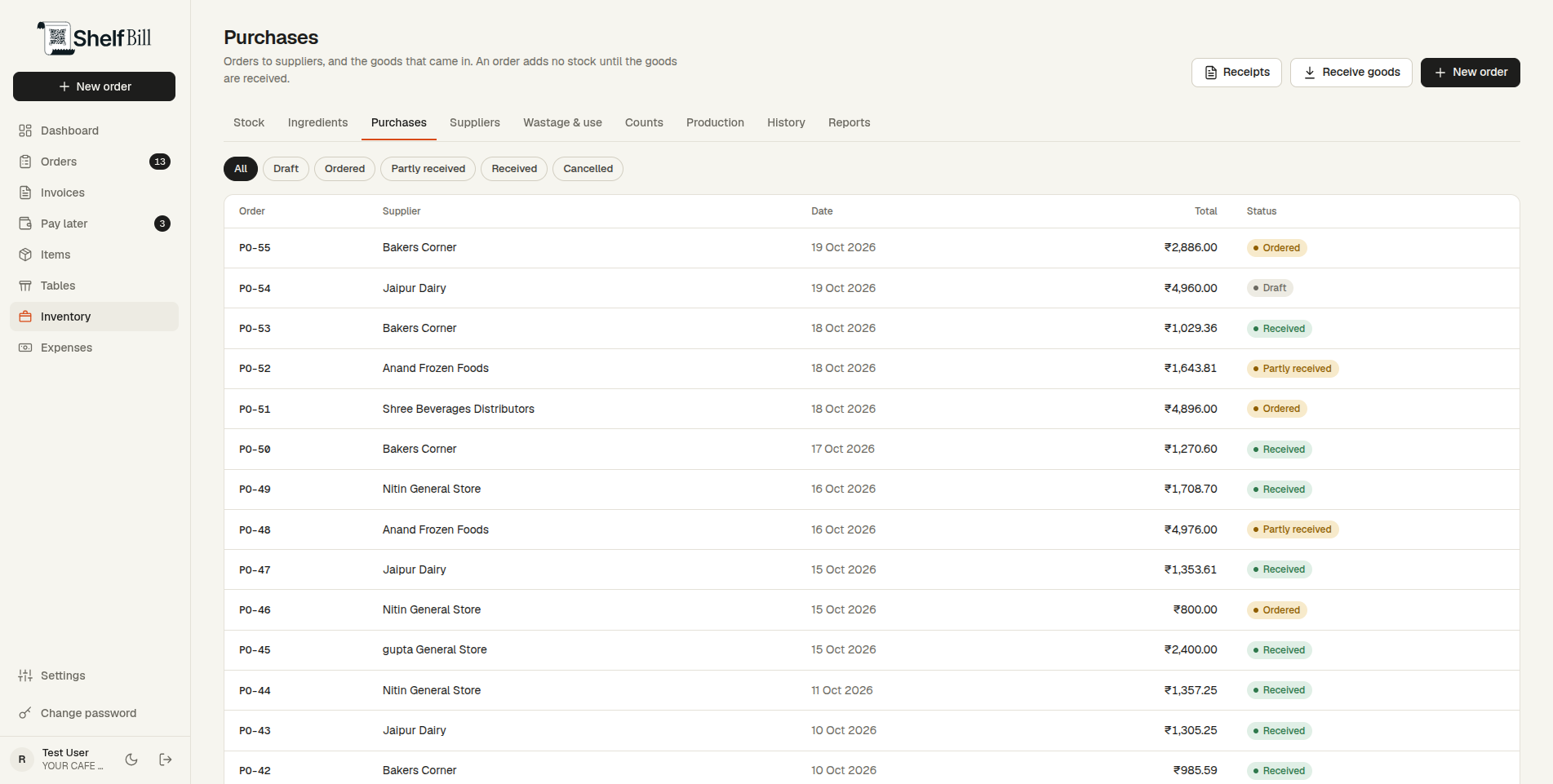This screenshot has width=1553, height=784.
Task: Open the Counts tab
Action: (x=644, y=122)
